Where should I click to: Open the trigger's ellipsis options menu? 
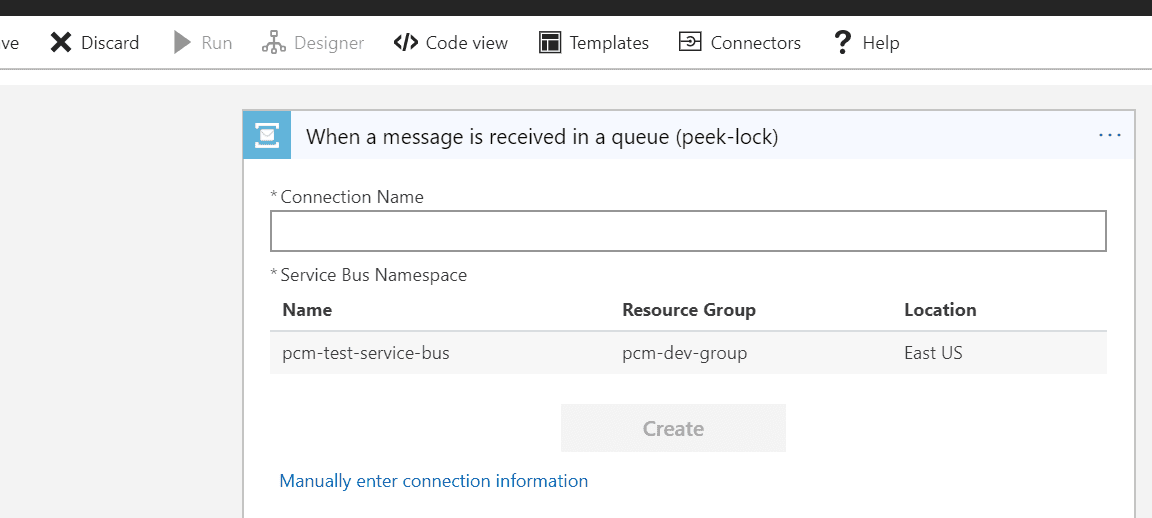pos(1109,135)
